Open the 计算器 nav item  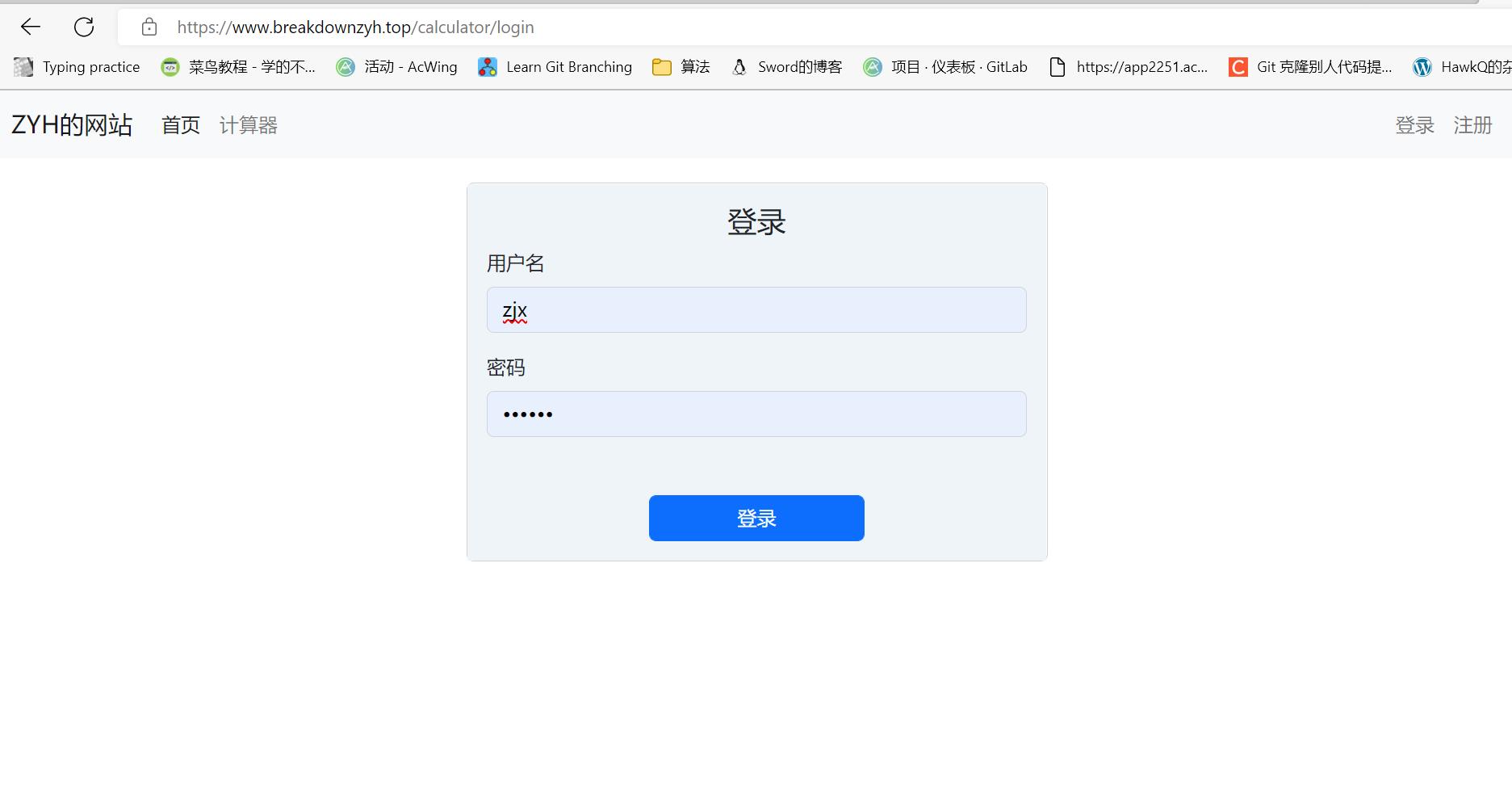249,125
